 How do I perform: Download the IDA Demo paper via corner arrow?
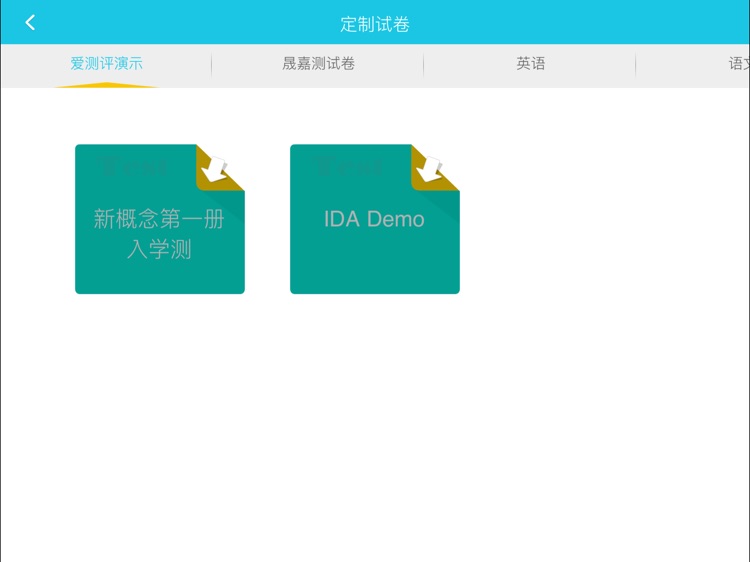tap(430, 168)
